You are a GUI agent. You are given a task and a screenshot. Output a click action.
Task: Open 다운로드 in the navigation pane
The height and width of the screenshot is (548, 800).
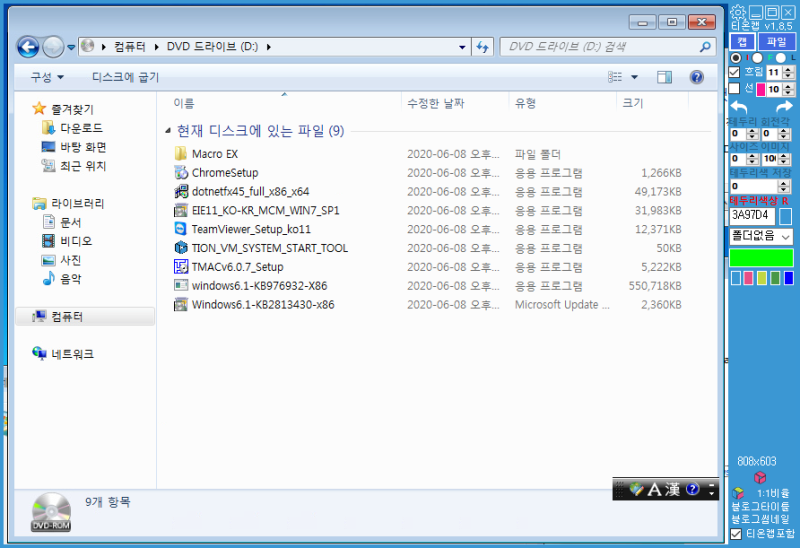pyautogui.click(x=81, y=128)
